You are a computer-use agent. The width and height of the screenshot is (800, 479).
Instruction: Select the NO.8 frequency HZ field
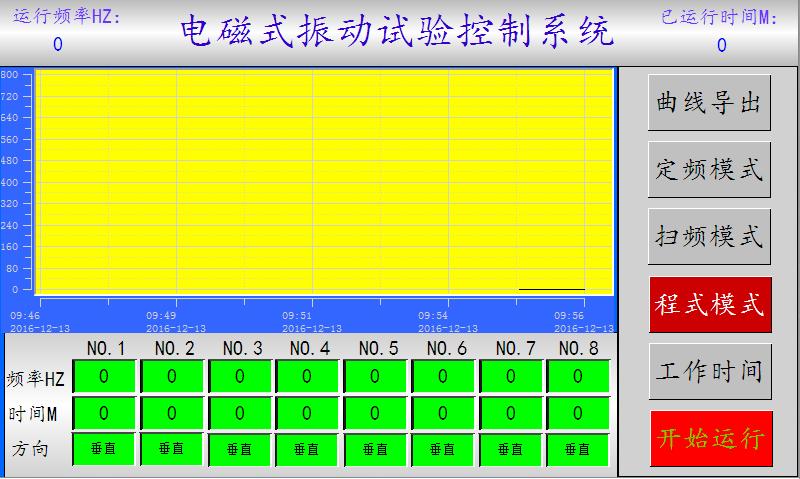(x=578, y=377)
